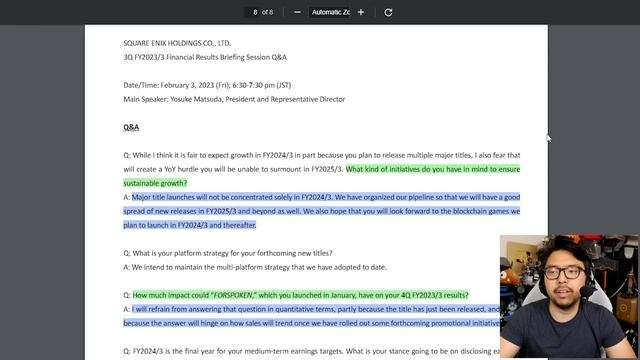Viewport: 640px width, 360px height.
Task: Click the rotate page icon
Action: click(388, 12)
